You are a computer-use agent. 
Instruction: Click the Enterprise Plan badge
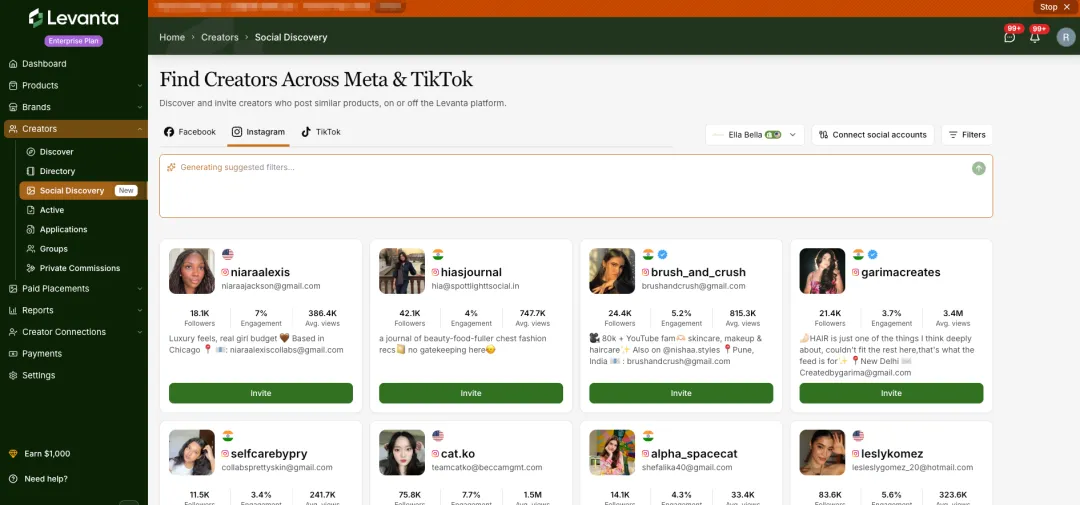pos(74,41)
